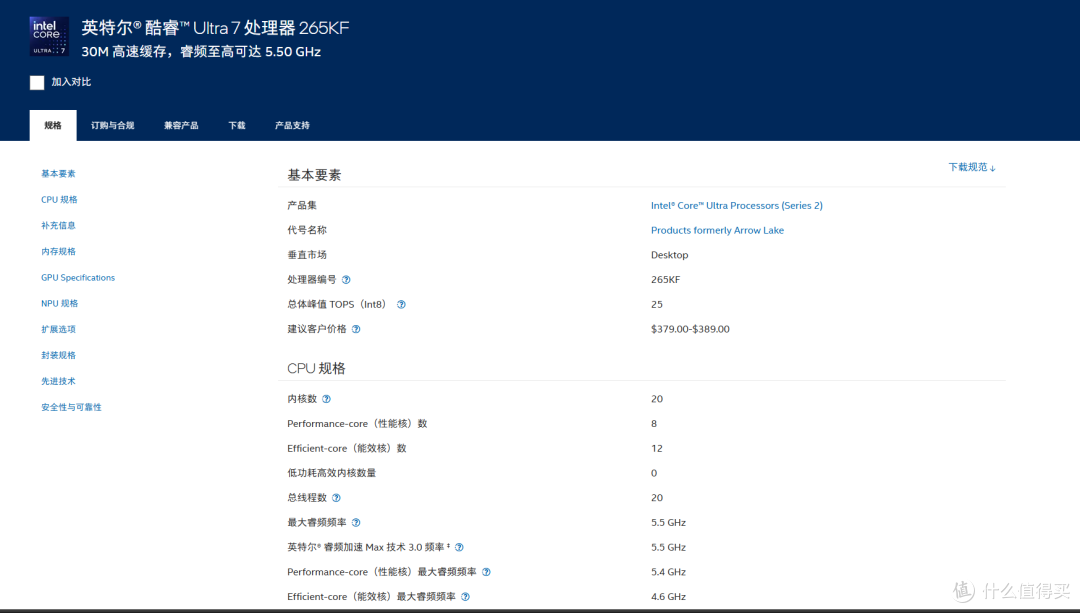Screen dimensions: 1080x613
Task: Open help icon beside Performance-core 最大睿频频率
Action: 486,572
